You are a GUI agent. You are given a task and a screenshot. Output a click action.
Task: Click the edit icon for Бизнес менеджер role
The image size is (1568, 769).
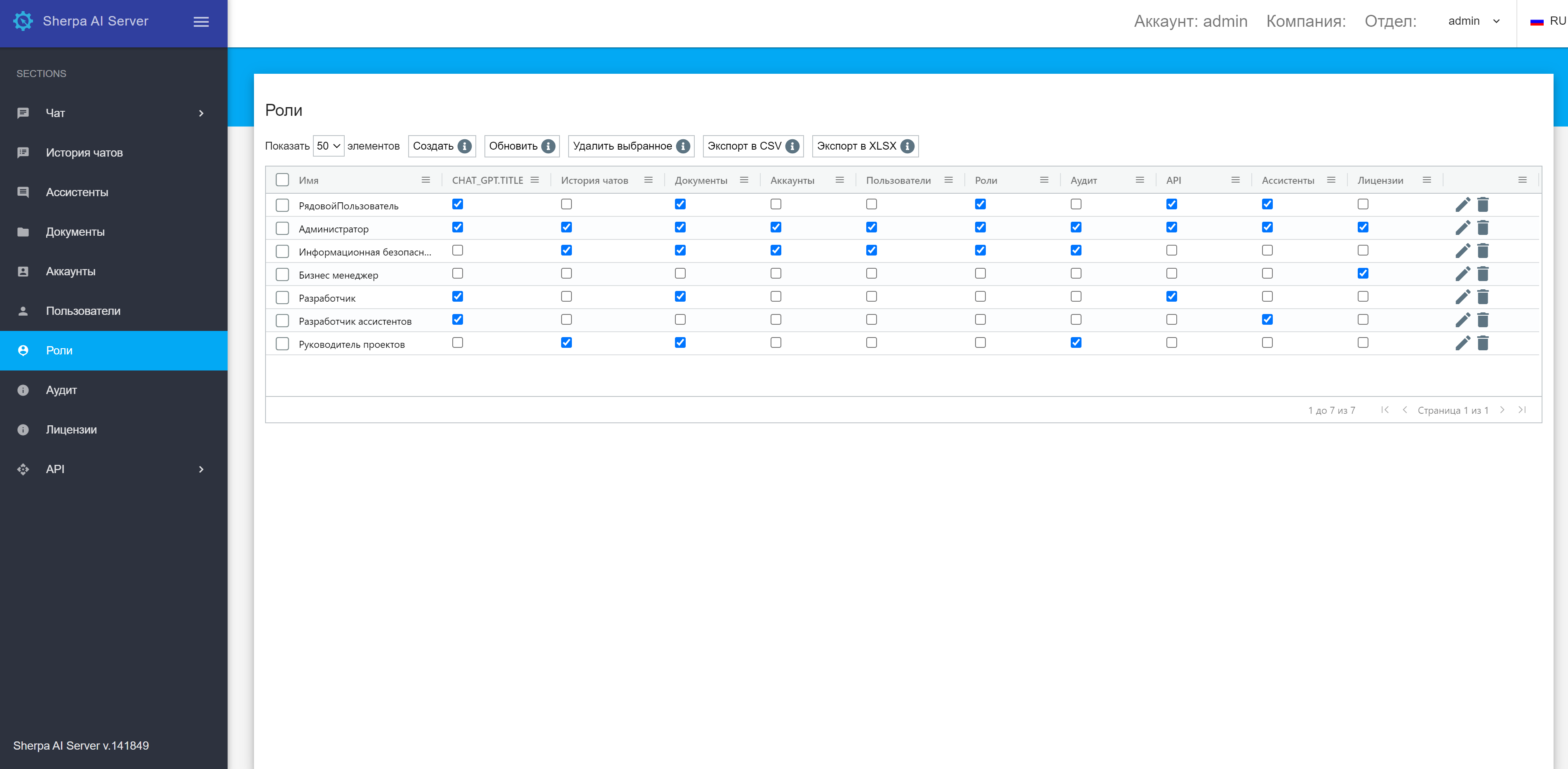click(x=1463, y=274)
